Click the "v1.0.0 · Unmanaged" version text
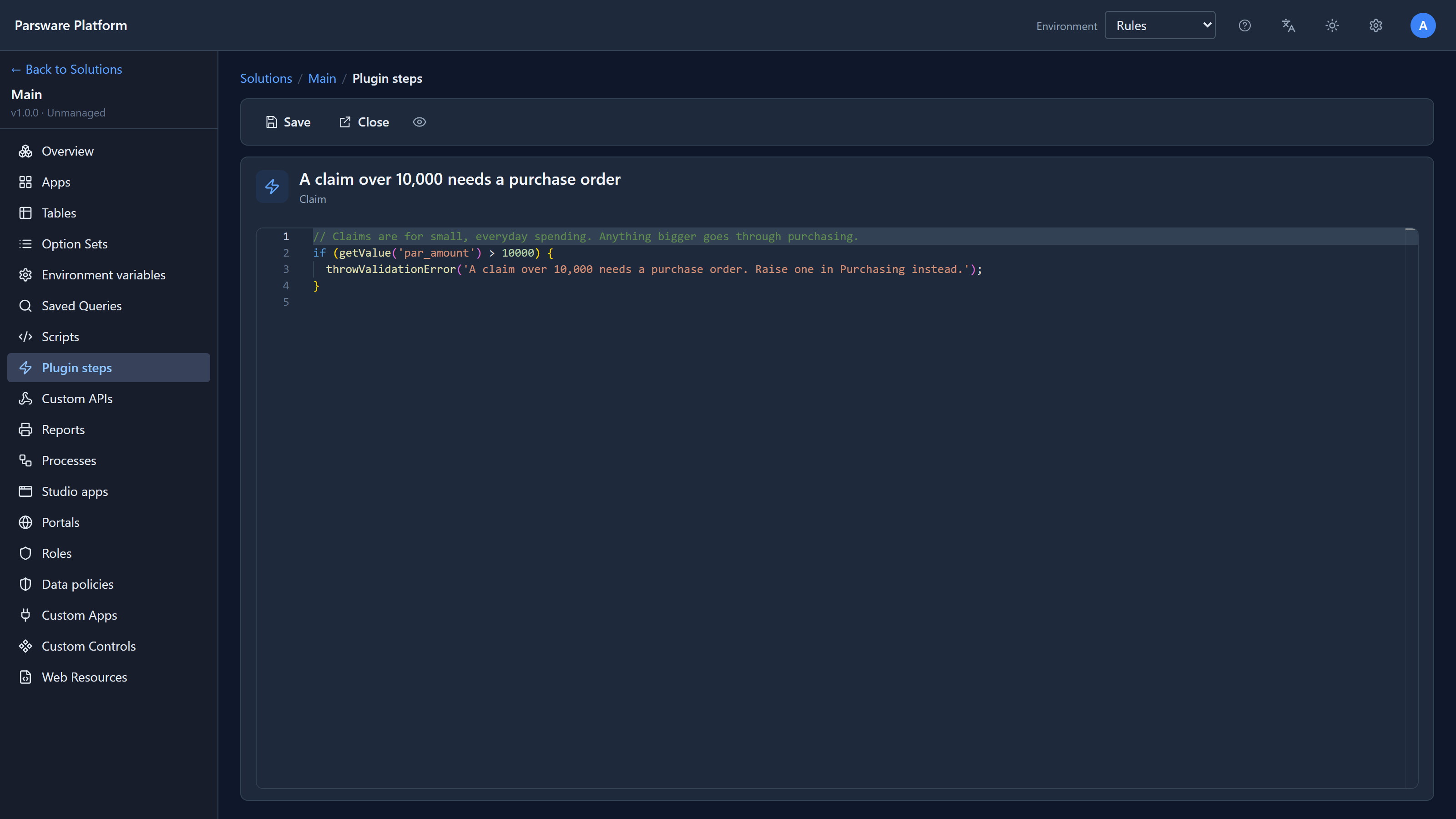Viewport: 1456px width, 819px height. click(x=58, y=112)
